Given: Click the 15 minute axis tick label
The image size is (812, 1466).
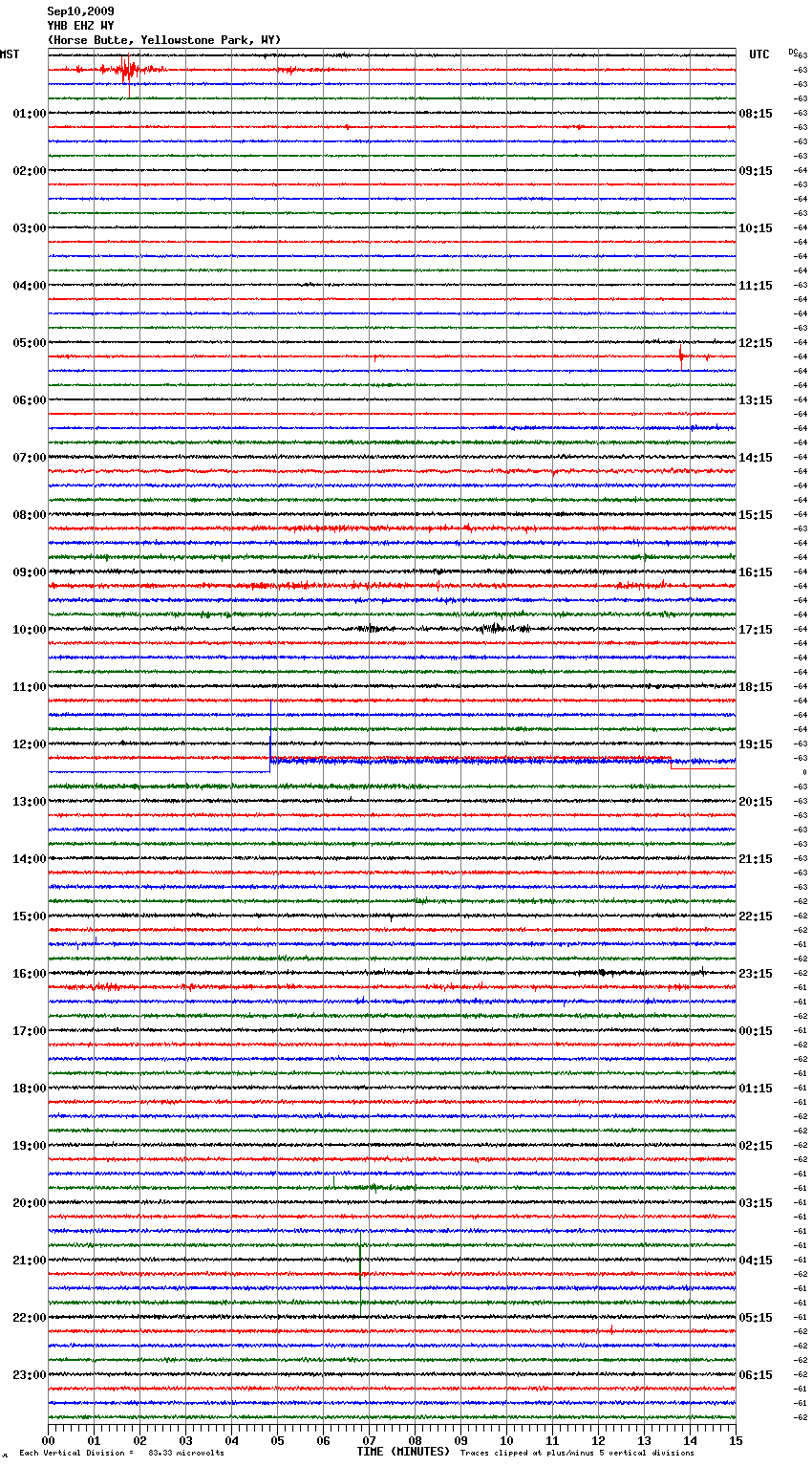Looking at the screenshot, I should [x=736, y=1440].
